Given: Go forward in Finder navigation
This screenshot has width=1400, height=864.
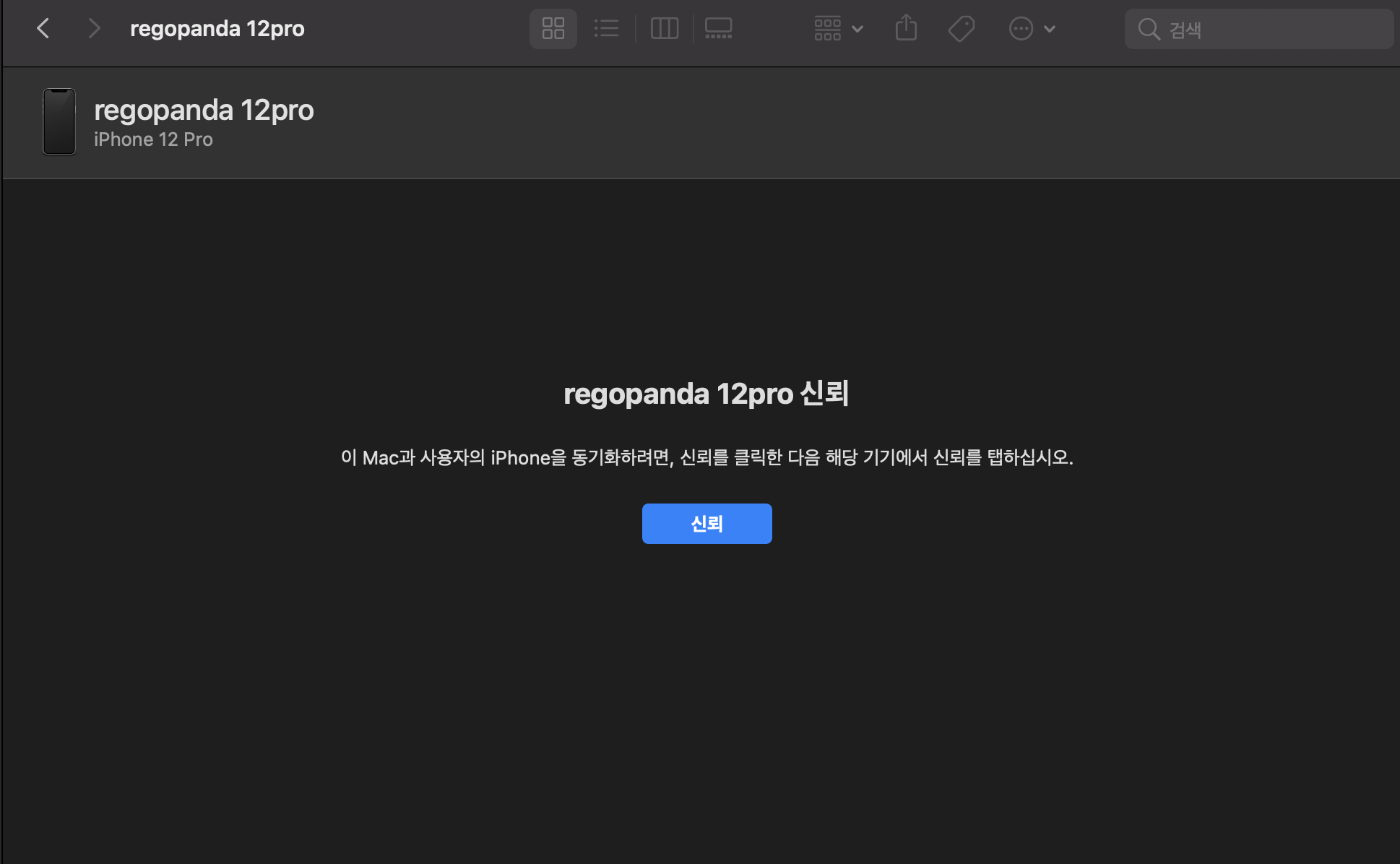Looking at the screenshot, I should tap(94, 29).
